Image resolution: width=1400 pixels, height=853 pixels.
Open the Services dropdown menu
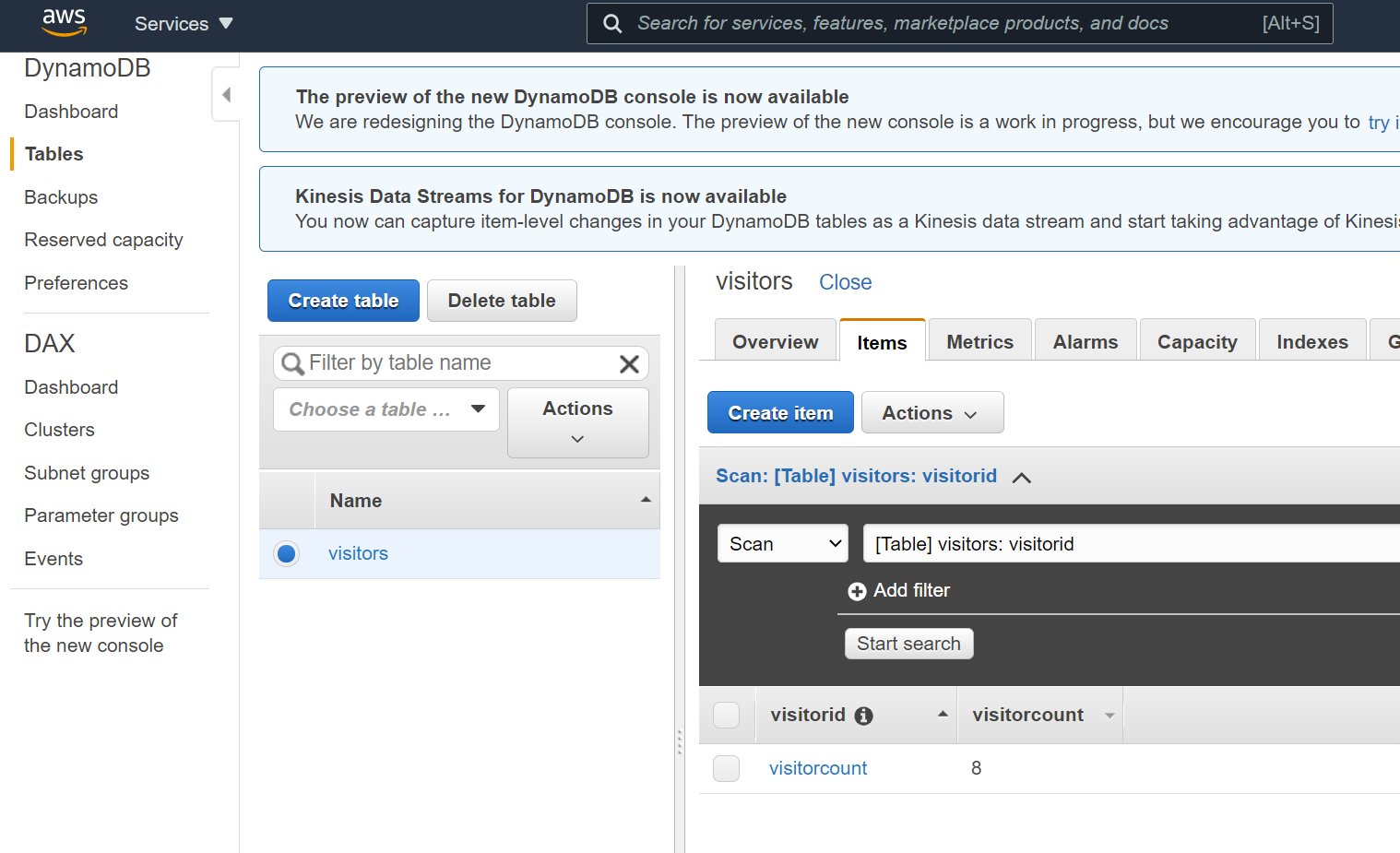(x=184, y=24)
